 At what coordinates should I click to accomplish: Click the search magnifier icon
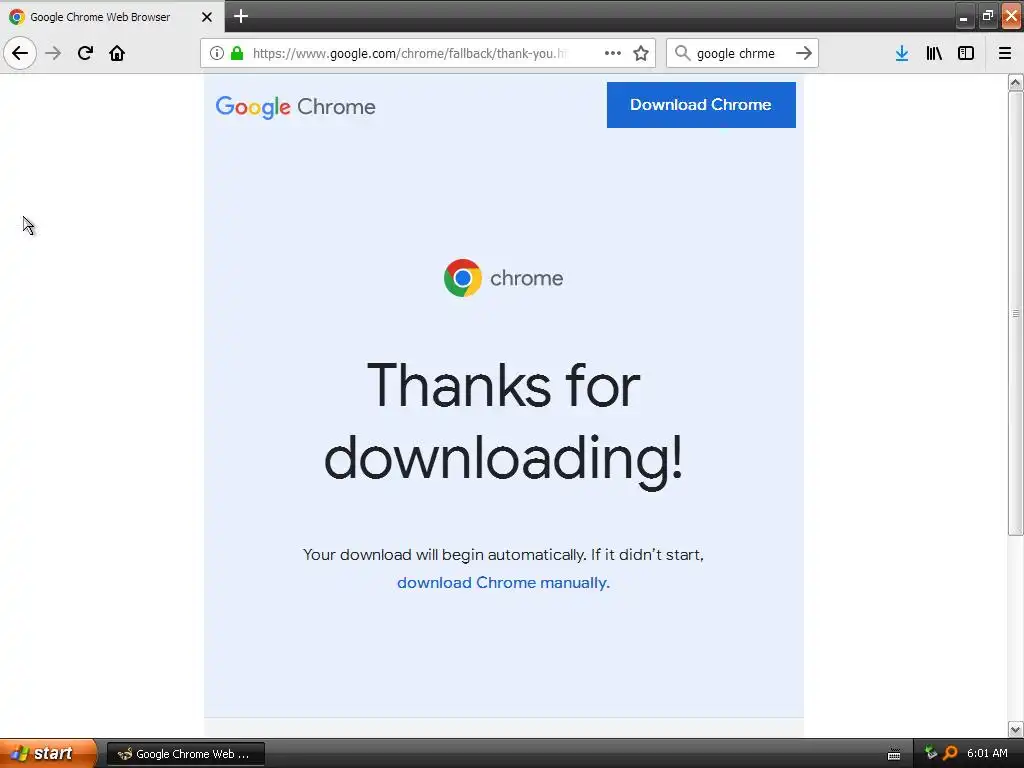(682, 53)
